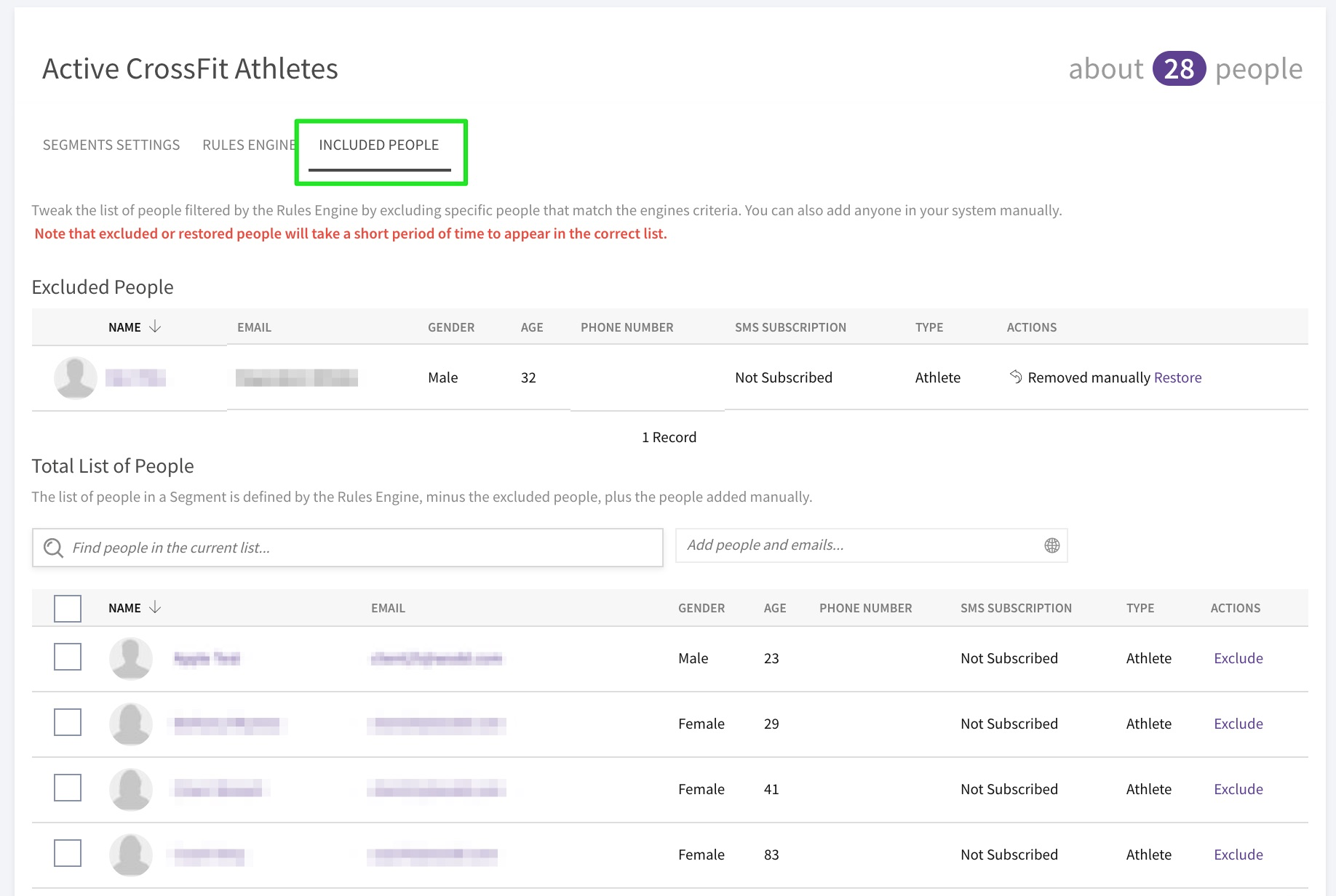Exclude the 83-year-old female athlete
This screenshot has width=1336, height=896.
[x=1238, y=855]
